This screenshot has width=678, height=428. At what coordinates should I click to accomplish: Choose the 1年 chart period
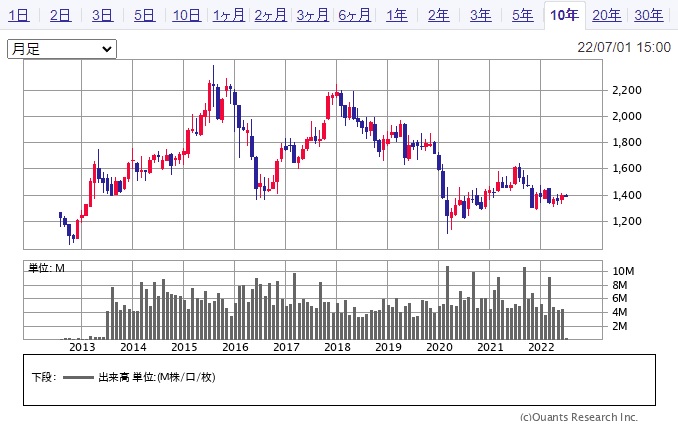pyautogui.click(x=397, y=15)
